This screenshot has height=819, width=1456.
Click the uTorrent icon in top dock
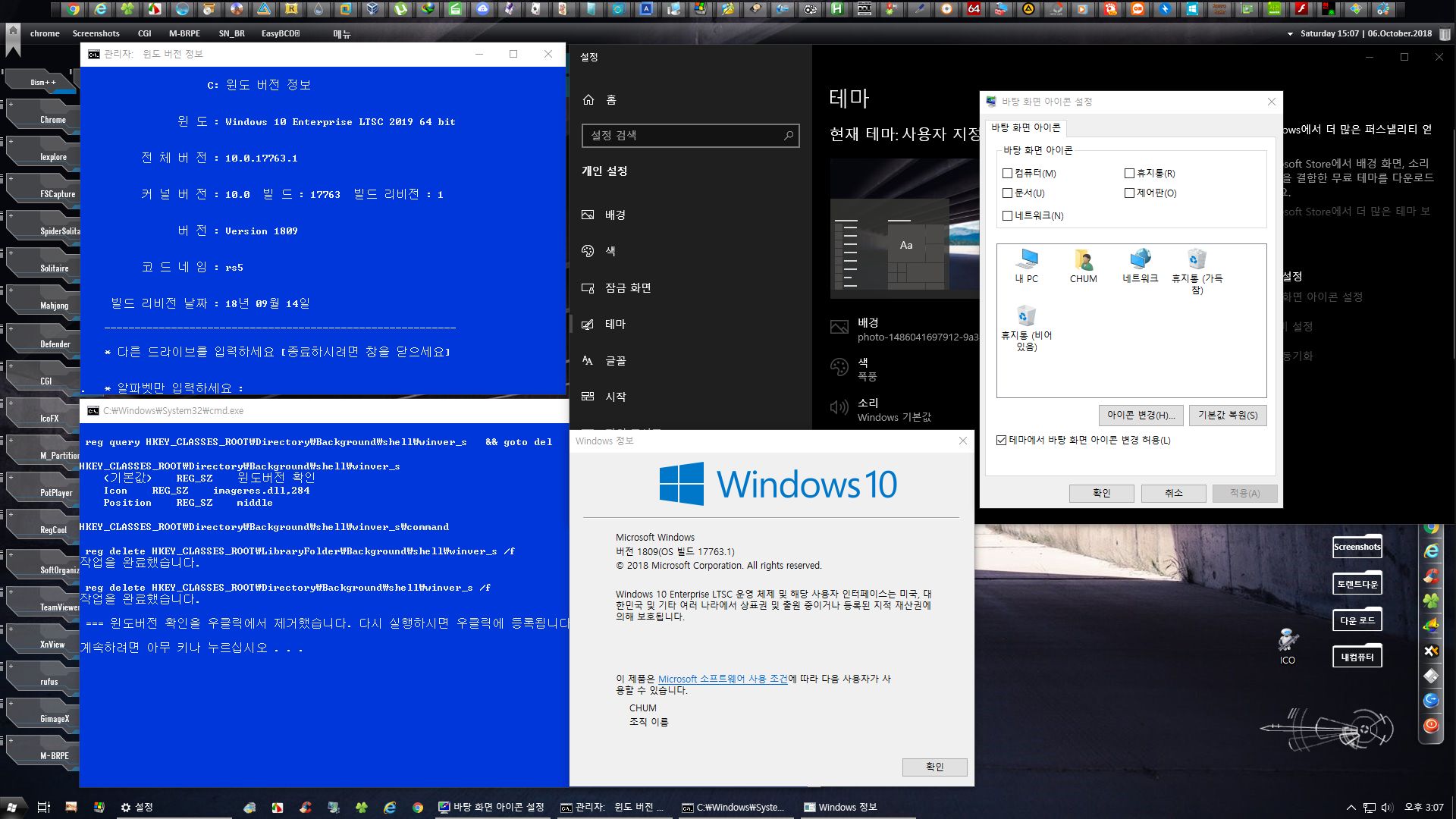[400, 9]
